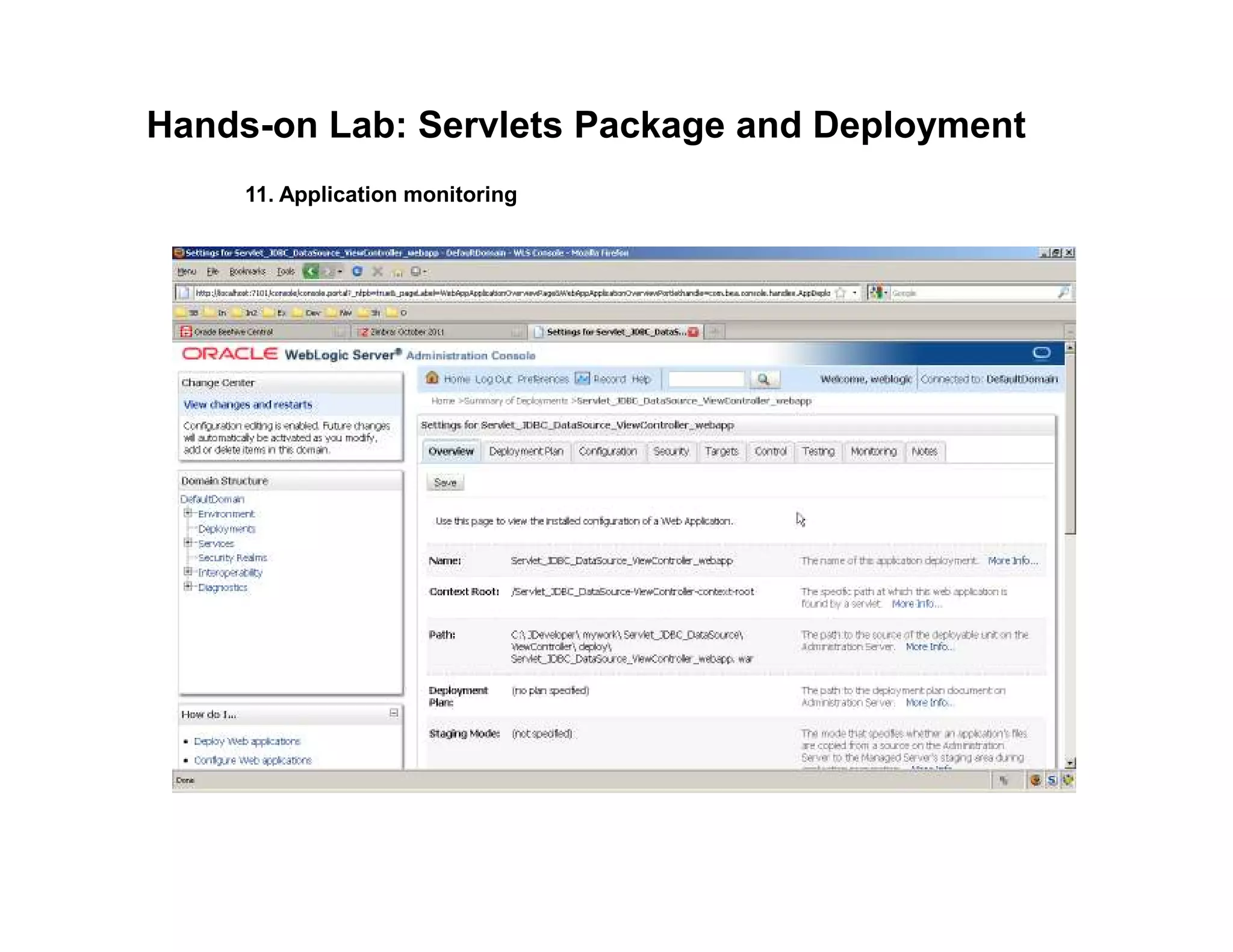Open More Info for Context Root
The width and height of the screenshot is (1233, 952).
pyautogui.click(x=916, y=604)
